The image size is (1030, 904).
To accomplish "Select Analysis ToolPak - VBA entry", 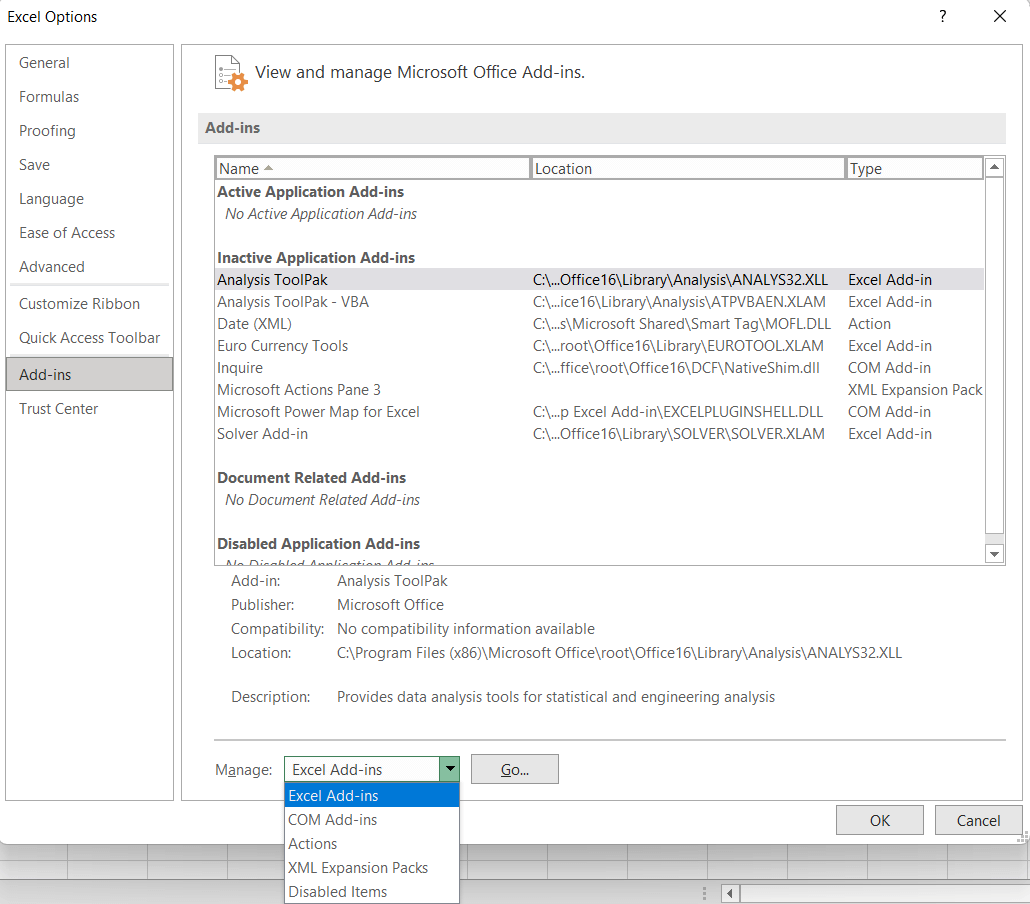I will click(293, 301).
